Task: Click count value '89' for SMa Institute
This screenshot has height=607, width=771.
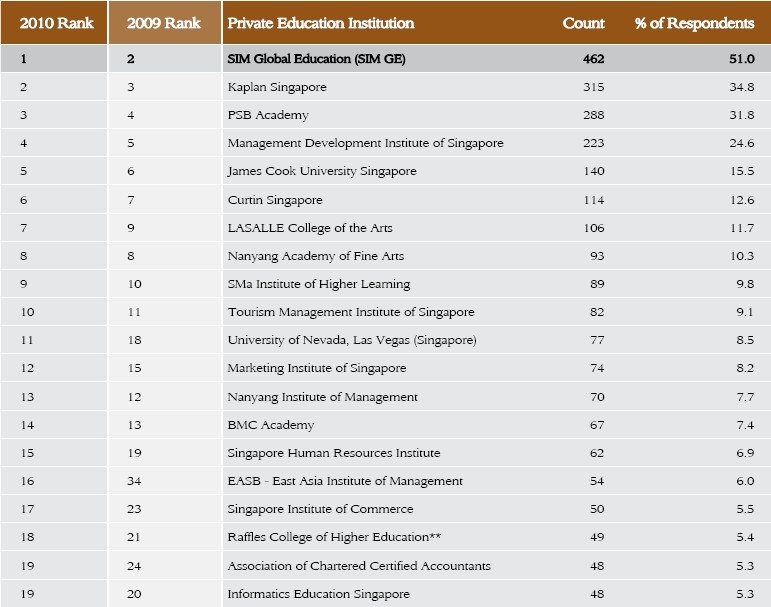Action: [x=597, y=284]
